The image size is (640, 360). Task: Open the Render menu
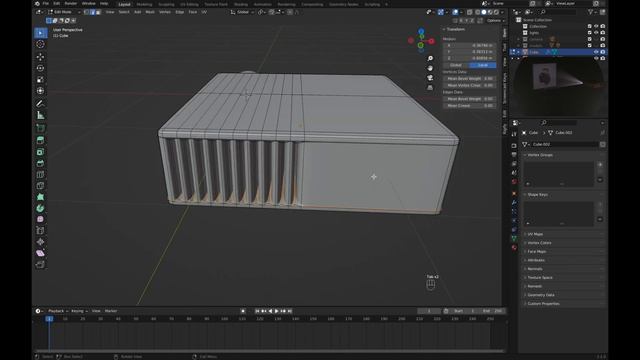coord(71,4)
